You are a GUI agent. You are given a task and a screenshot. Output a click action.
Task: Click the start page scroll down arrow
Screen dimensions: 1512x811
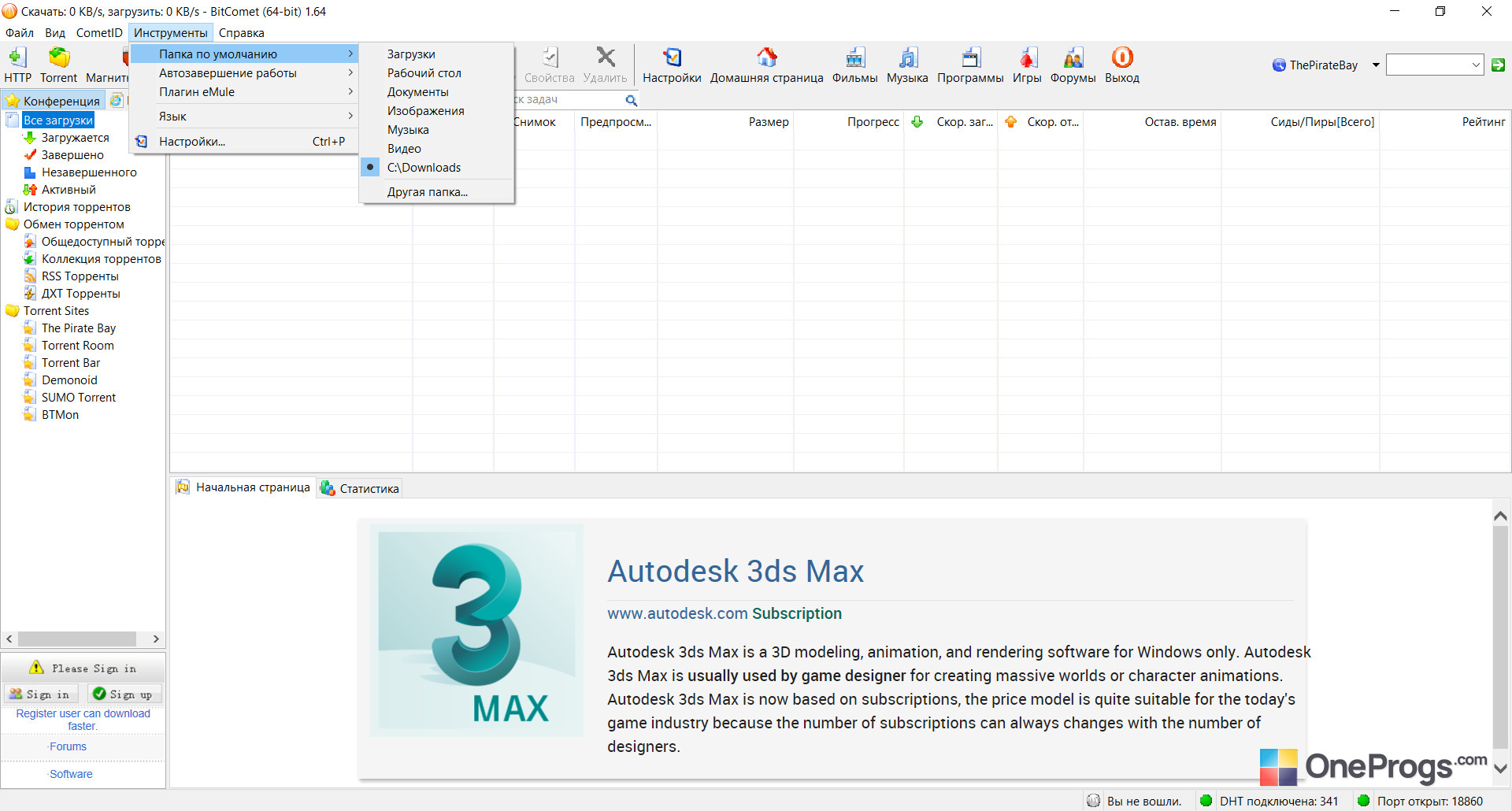(x=1500, y=768)
